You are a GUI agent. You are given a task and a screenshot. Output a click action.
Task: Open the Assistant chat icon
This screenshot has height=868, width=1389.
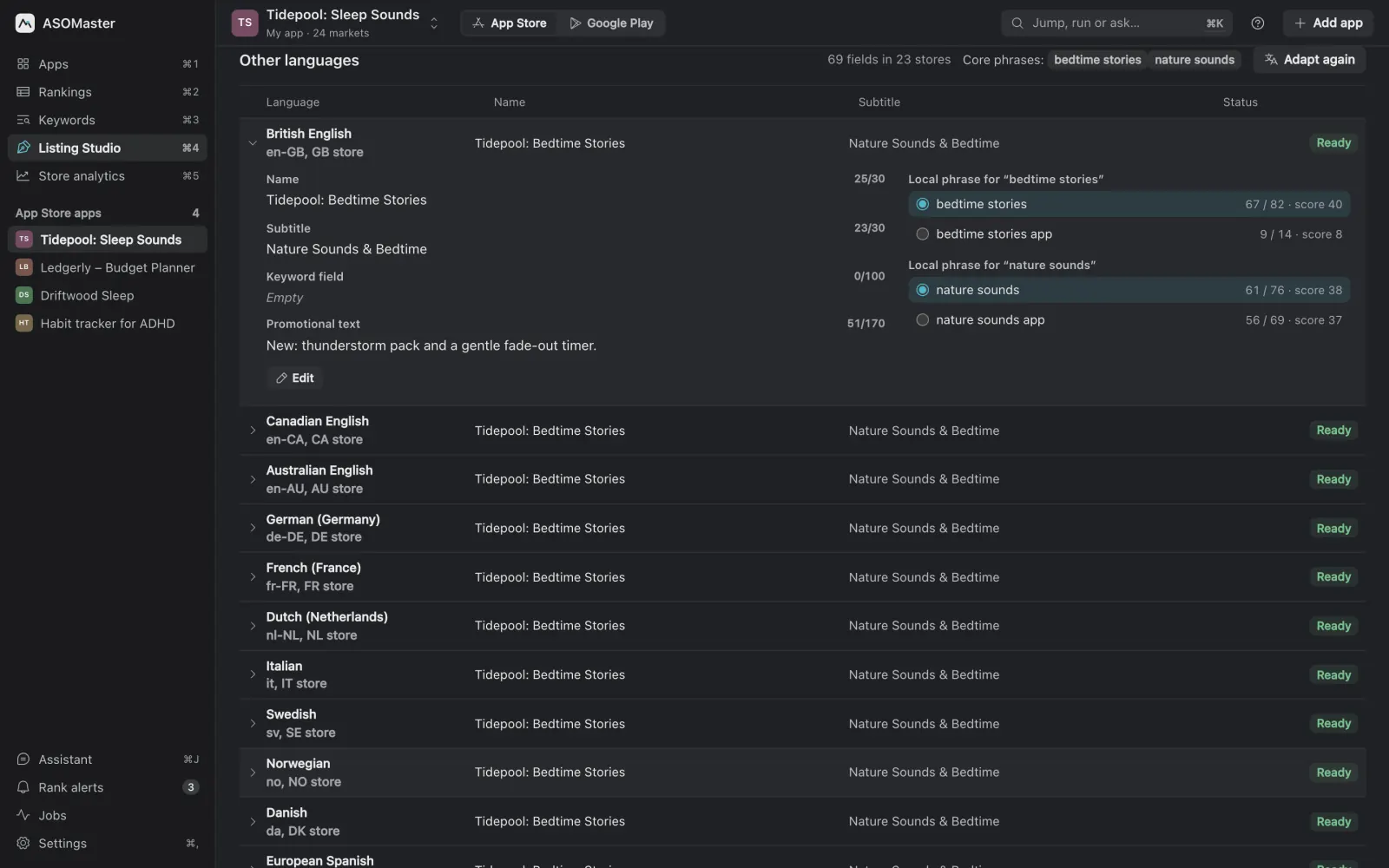point(23,759)
